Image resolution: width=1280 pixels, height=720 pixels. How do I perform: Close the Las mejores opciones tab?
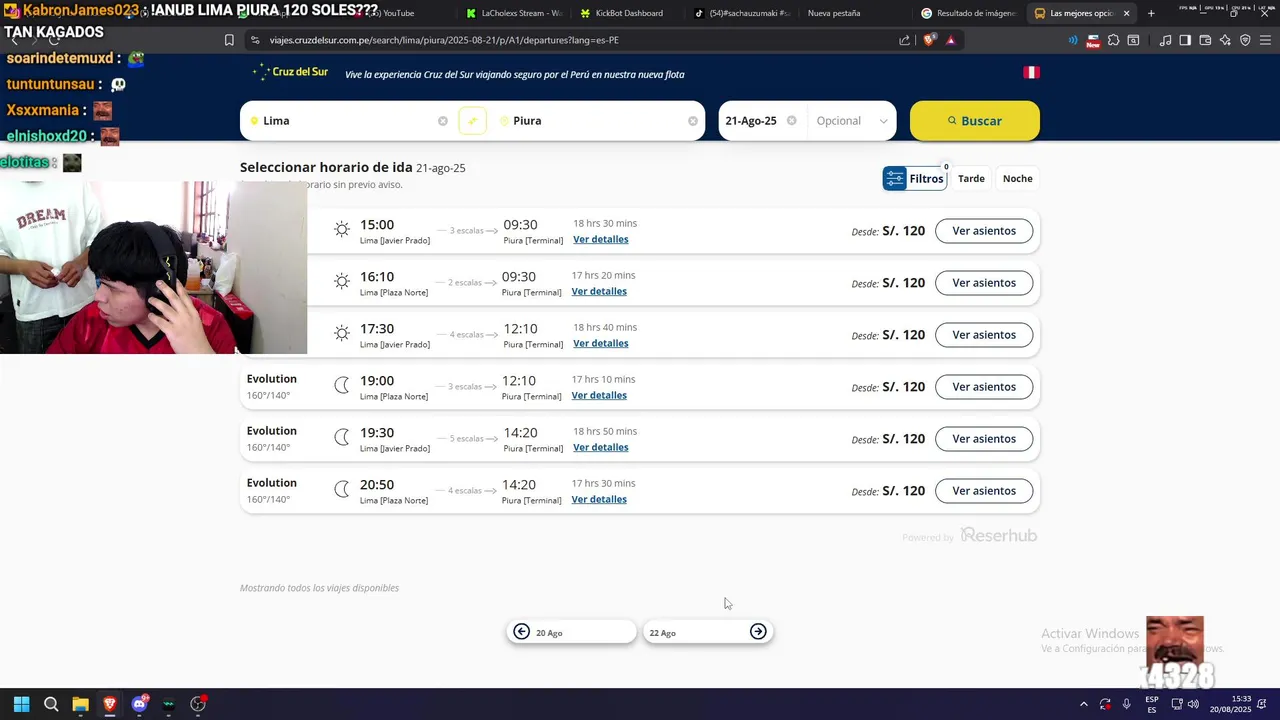click(1127, 13)
